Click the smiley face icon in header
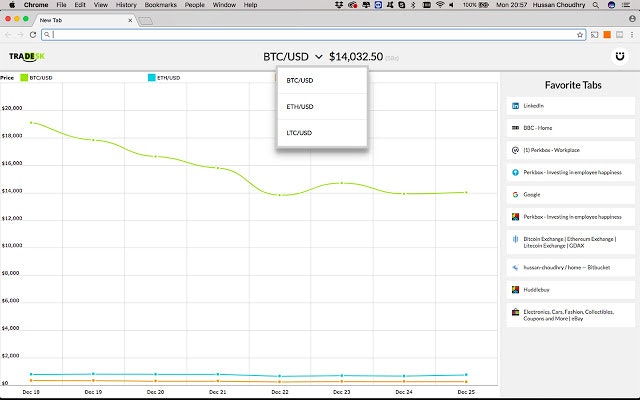640x400 pixels. (620, 56)
